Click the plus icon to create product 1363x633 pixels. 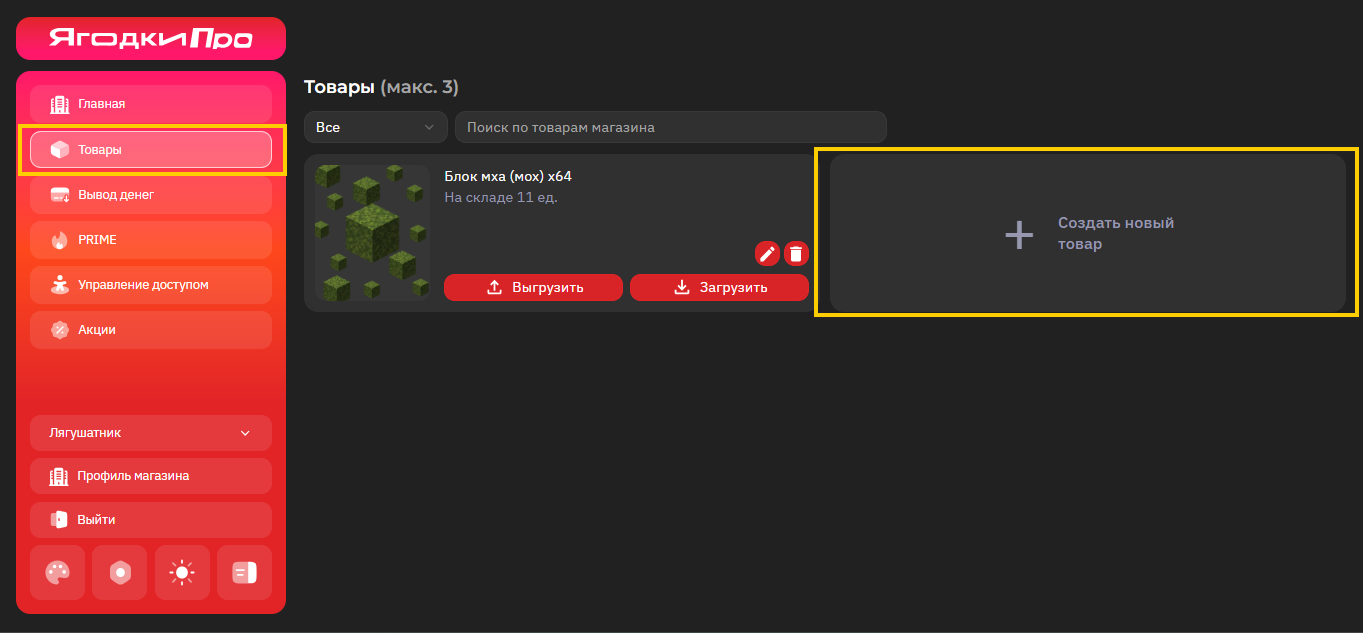[1019, 234]
